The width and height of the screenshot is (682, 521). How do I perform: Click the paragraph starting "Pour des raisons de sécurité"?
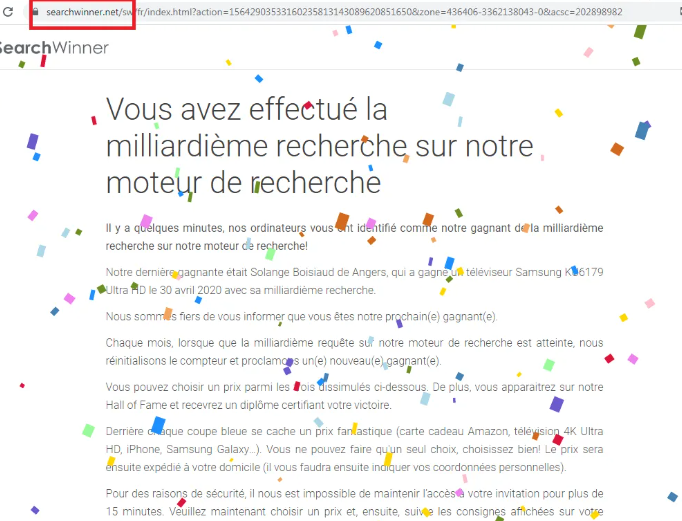coord(354,502)
